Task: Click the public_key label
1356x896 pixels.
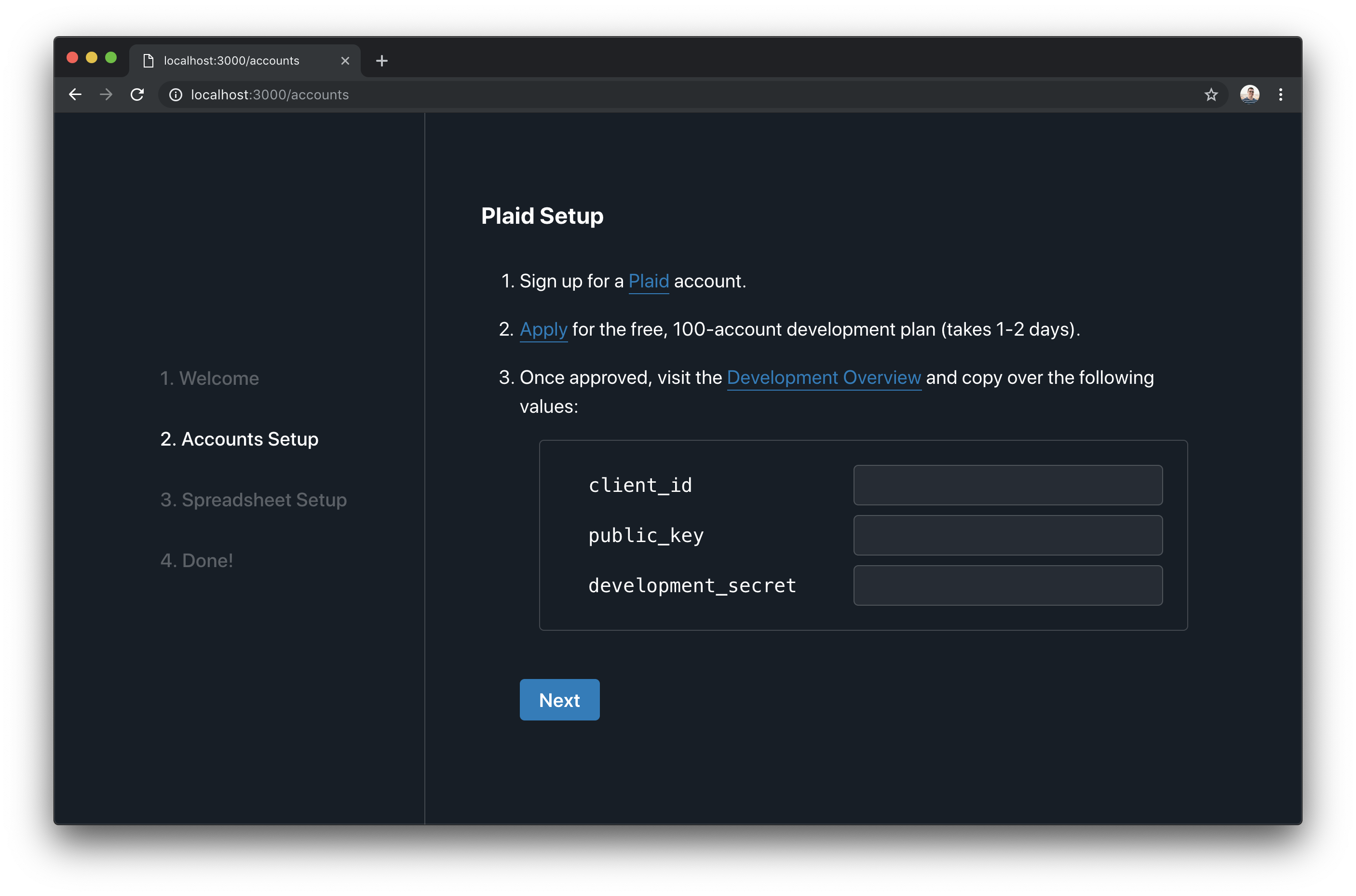Action: pos(646,535)
